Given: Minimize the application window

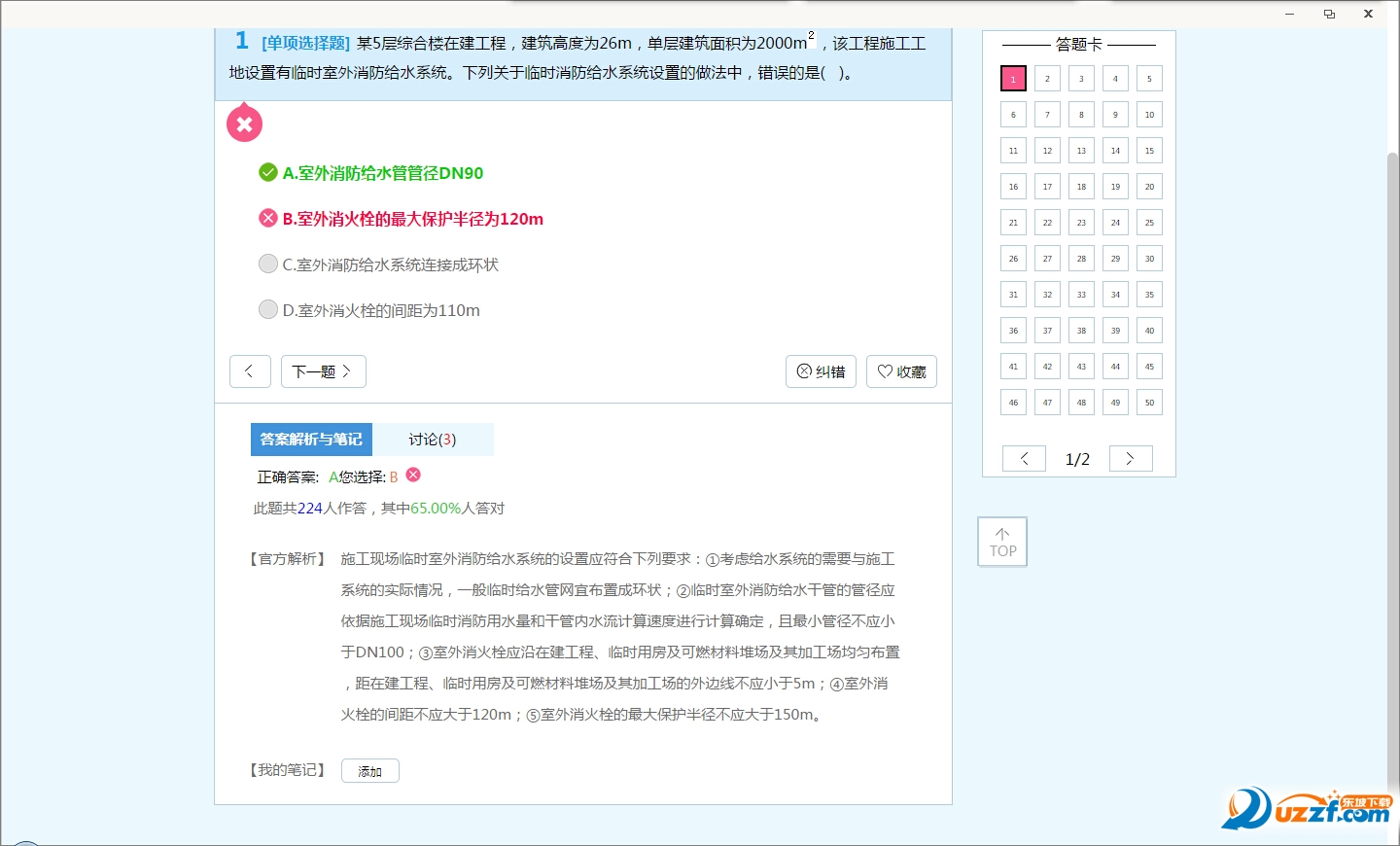Looking at the screenshot, I should 1289,14.
